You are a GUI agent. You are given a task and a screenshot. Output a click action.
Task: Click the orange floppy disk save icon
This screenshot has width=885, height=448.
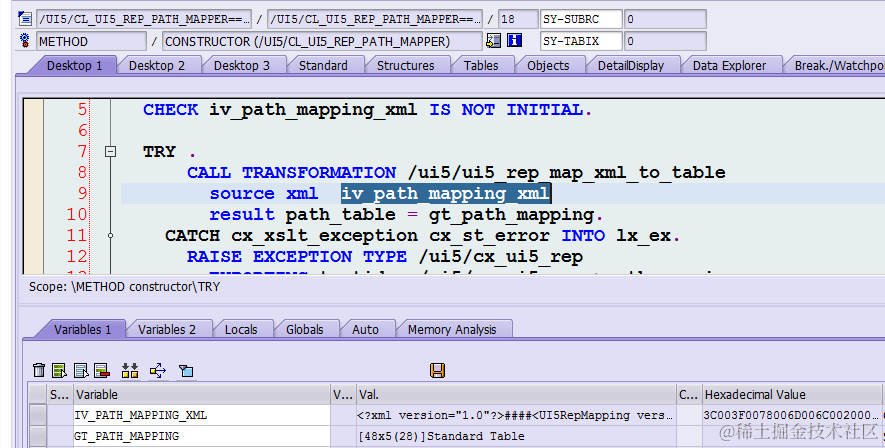click(x=437, y=370)
